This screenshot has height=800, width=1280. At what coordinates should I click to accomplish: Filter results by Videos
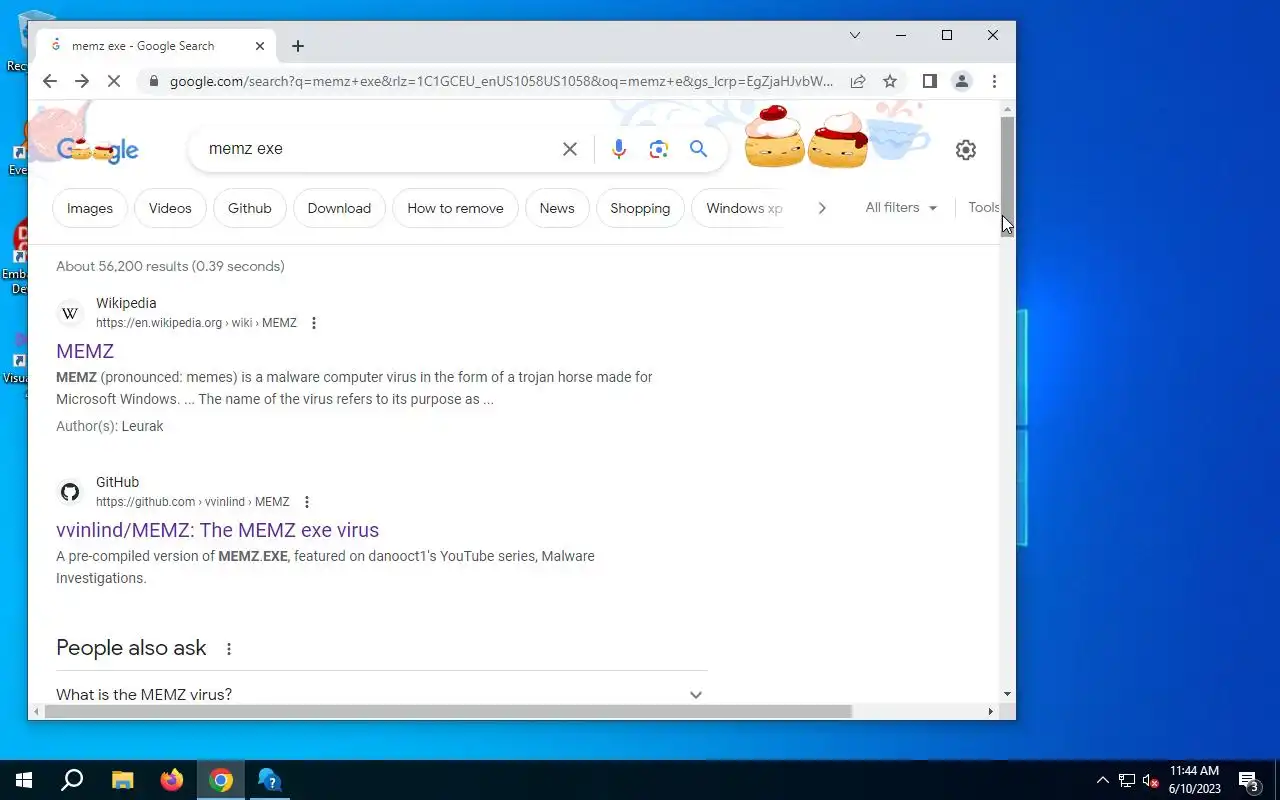(x=170, y=208)
